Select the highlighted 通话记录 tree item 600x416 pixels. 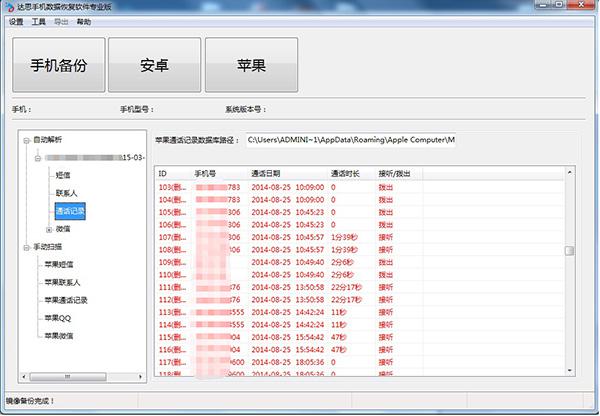pyautogui.click(x=70, y=211)
